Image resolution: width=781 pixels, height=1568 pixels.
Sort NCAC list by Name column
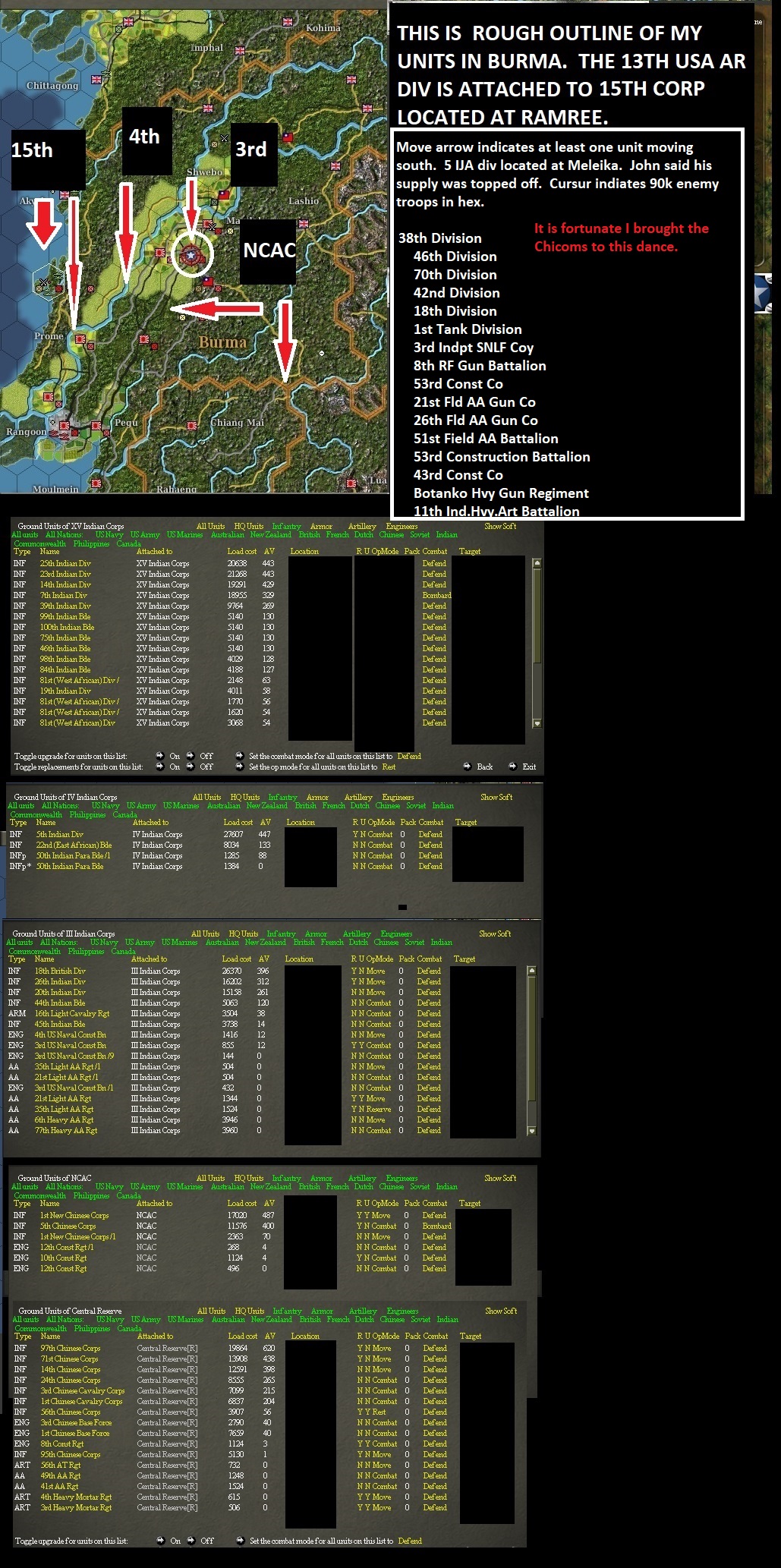pyautogui.click(x=49, y=1203)
